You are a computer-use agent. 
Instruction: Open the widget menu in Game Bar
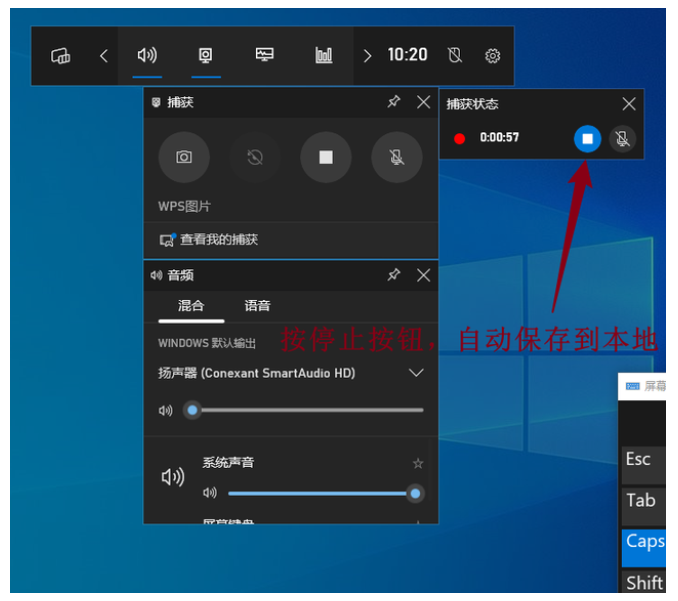click(61, 56)
